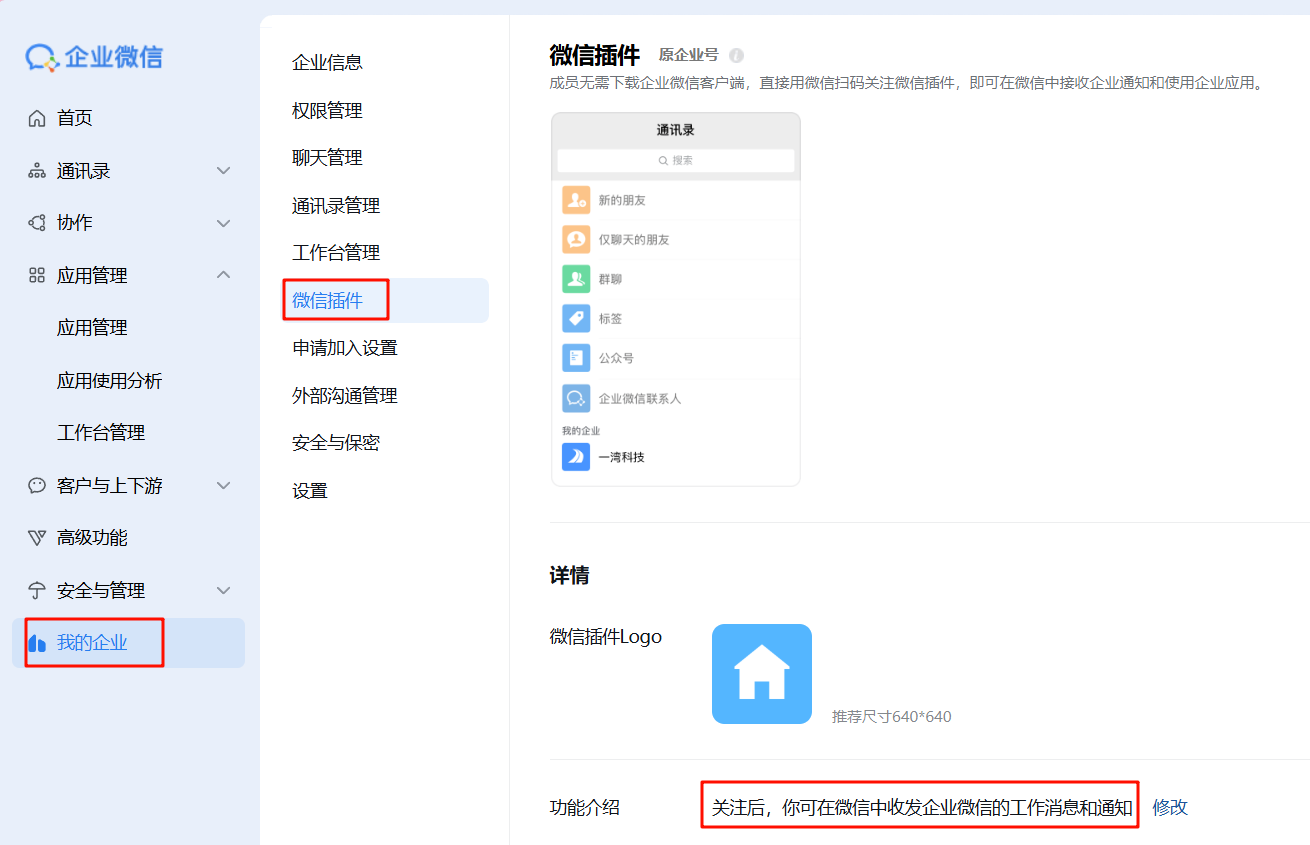Click the 仅聊天的朋友 icon in preview
This screenshot has height=845, width=1310.
click(576, 240)
